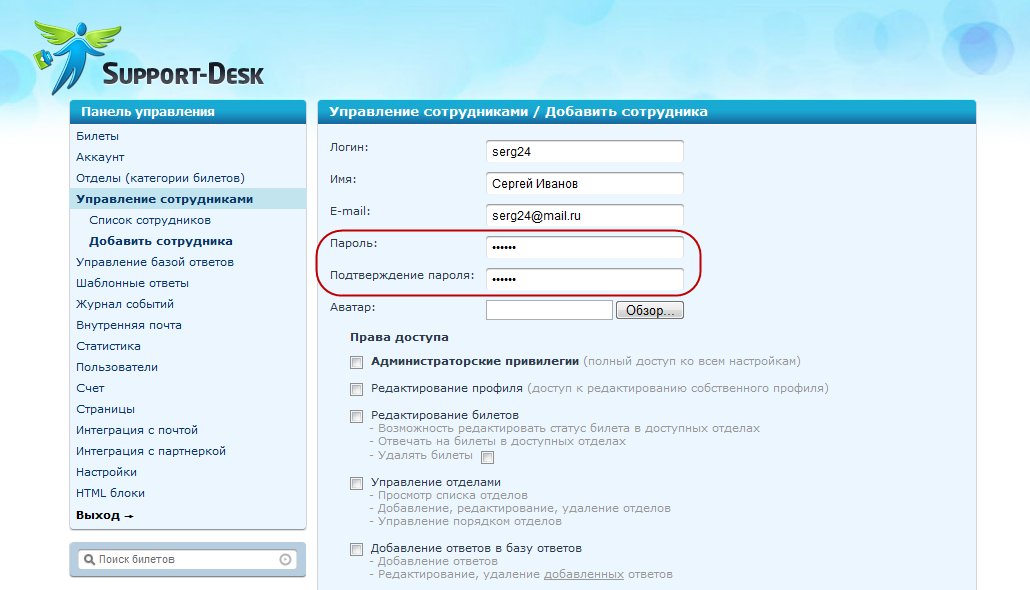The height and width of the screenshot is (590, 1030).
Task: Click the magnifier icon in ticket search
Action: [88, 560]
